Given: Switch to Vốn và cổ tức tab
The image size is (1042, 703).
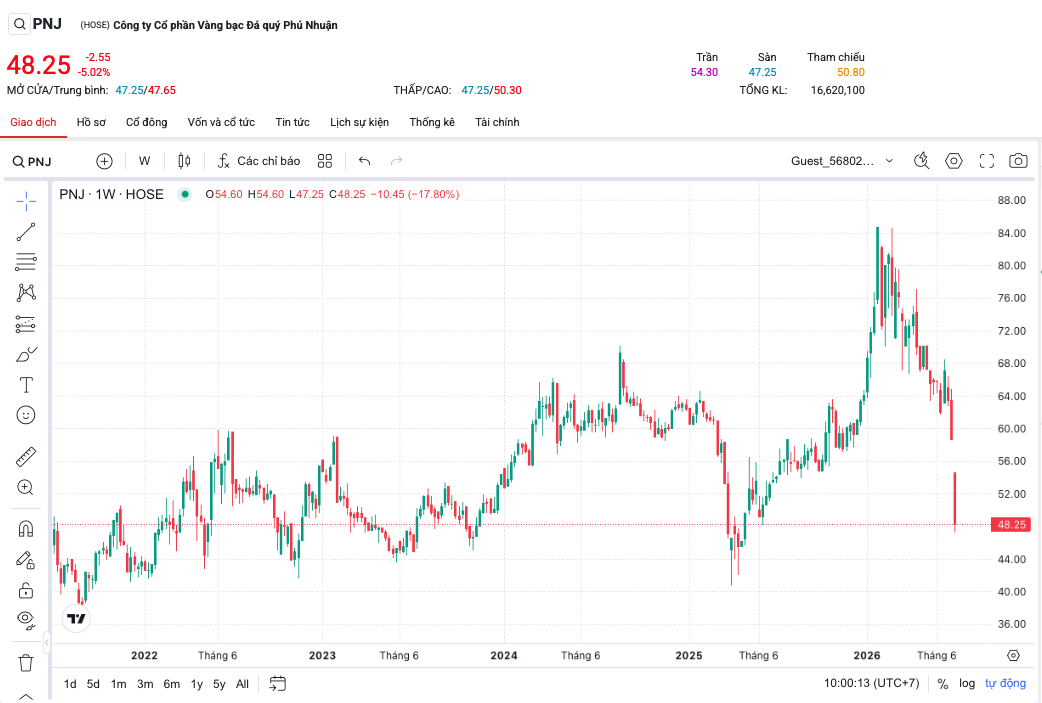Looking at the screenshot, I should [221, 122].
